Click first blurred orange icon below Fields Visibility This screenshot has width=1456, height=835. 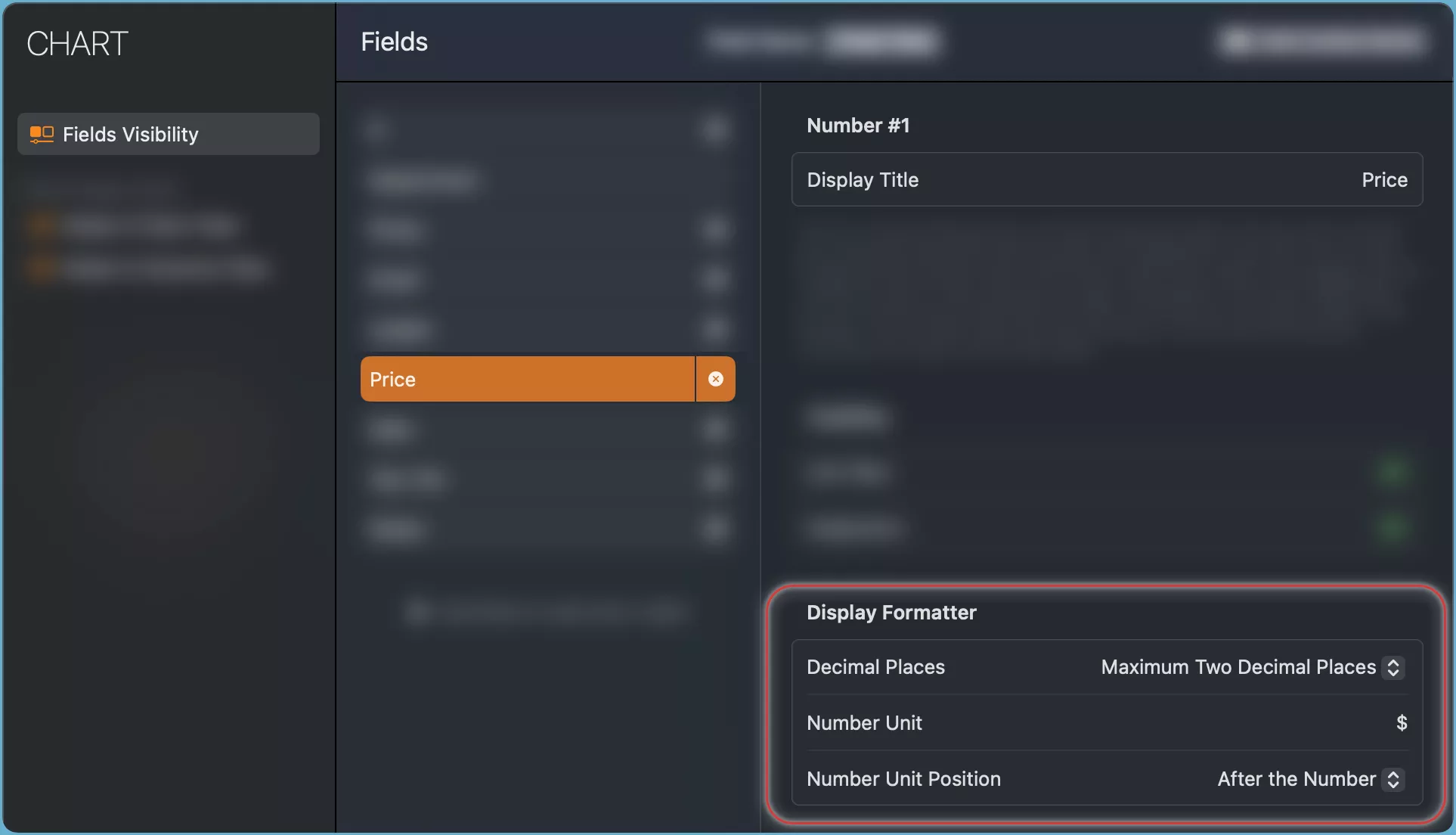(42, 225)
